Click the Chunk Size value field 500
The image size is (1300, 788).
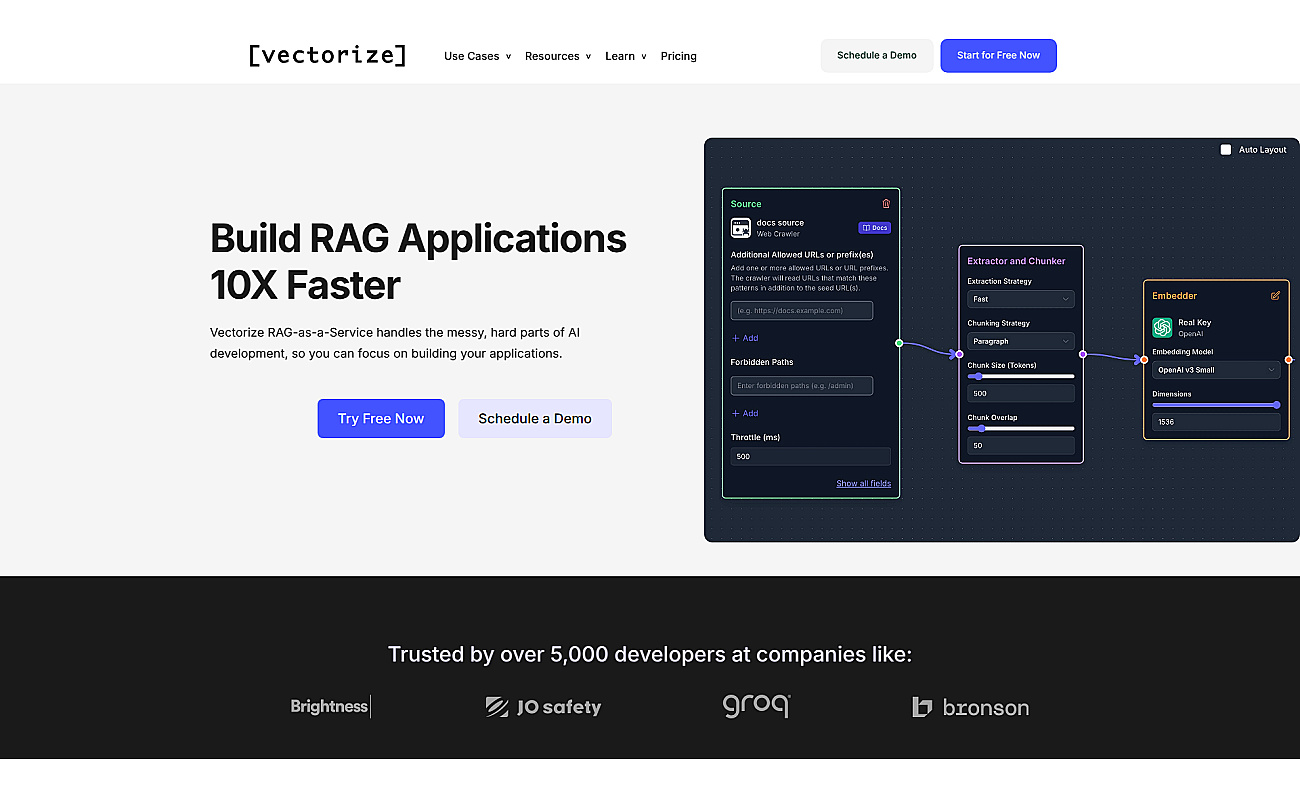point(1021,393)
